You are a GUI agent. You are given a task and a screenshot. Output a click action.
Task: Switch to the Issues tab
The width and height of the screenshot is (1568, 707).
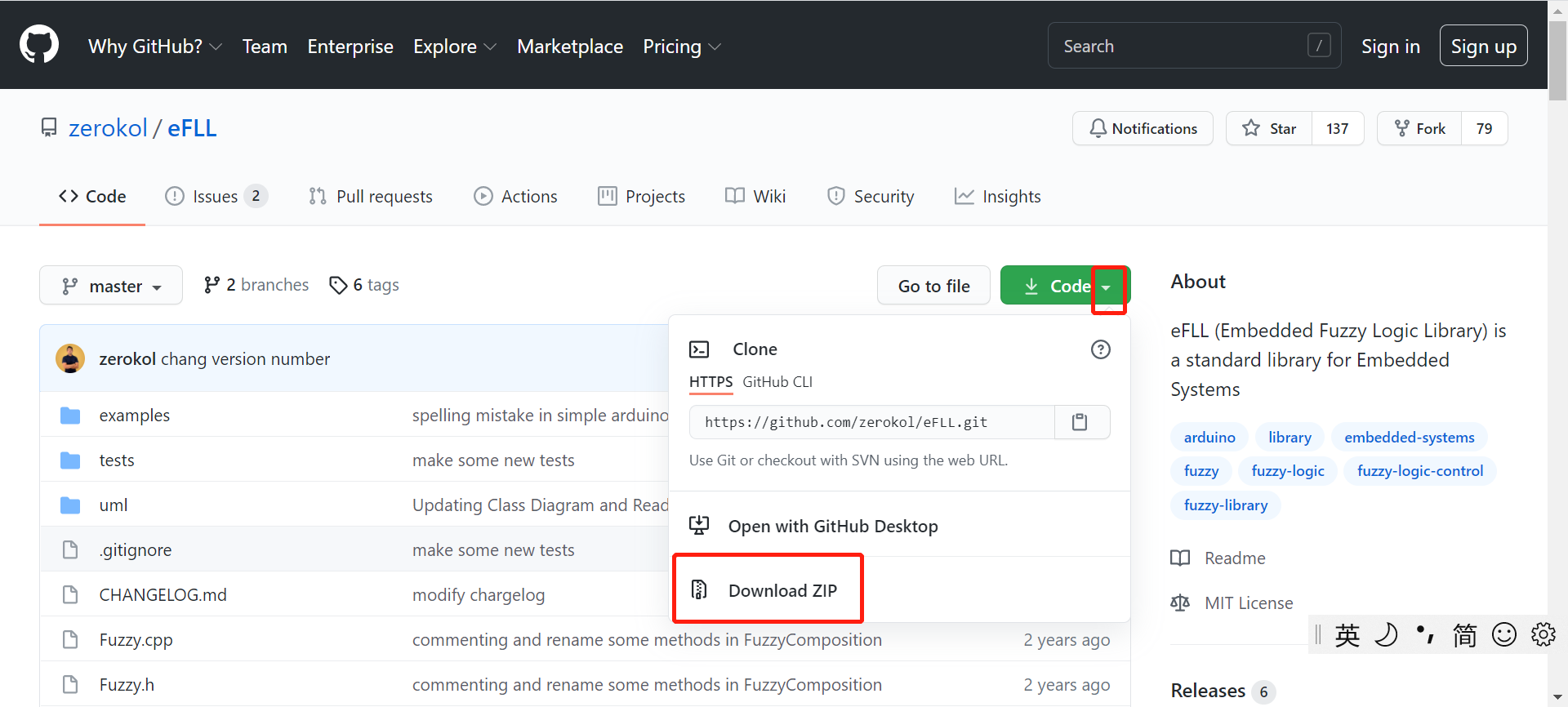pos(216,197)
